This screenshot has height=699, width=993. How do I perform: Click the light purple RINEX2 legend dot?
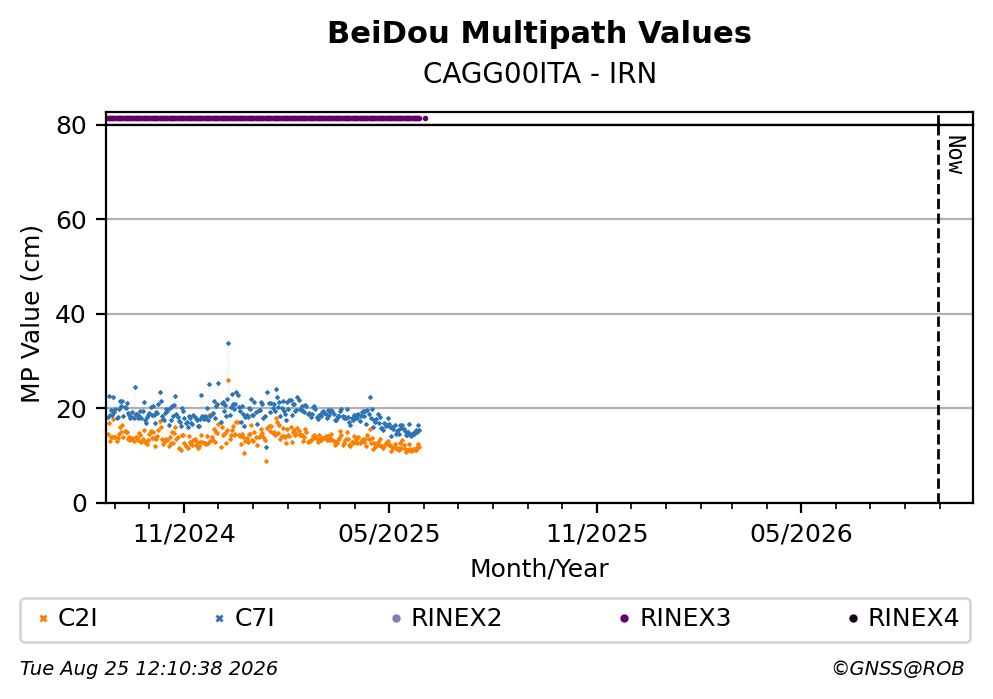click(396, 619)
